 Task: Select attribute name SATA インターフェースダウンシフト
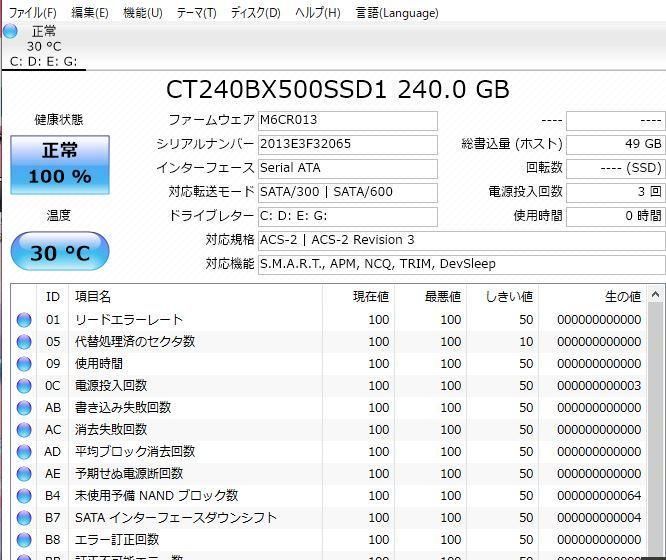(x=176, y=518)
